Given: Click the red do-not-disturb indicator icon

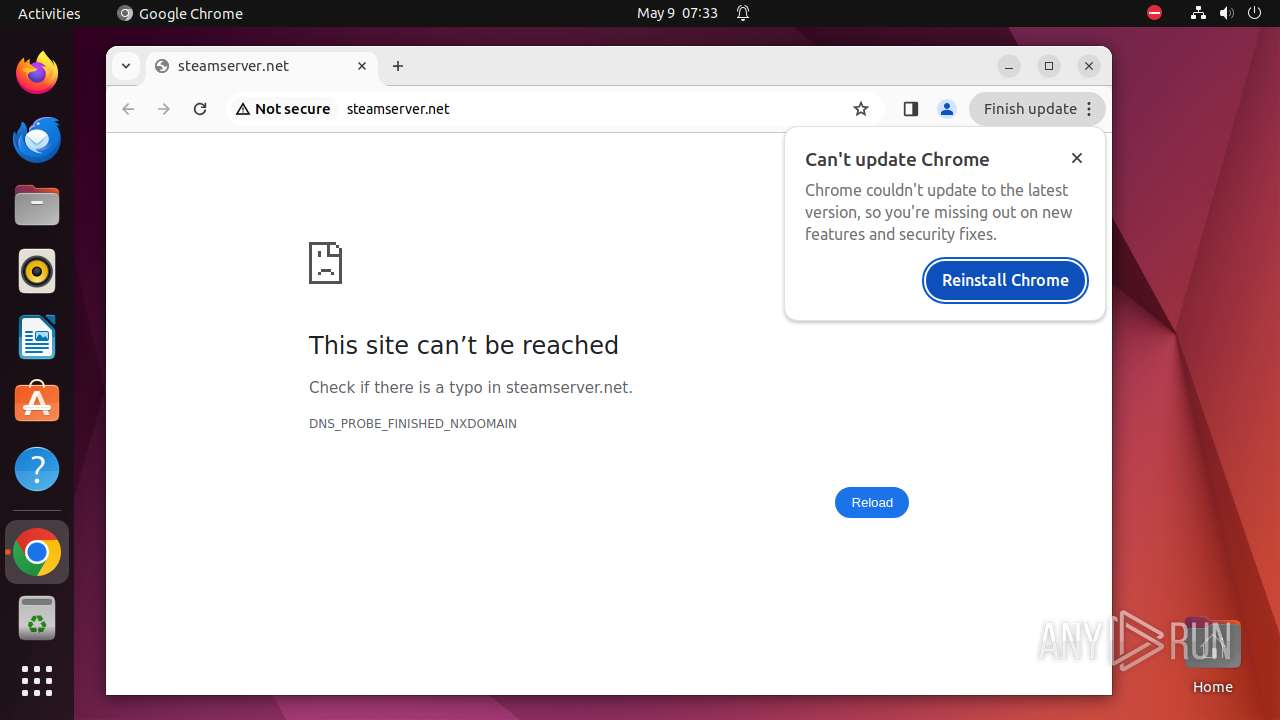Looking at the screenshot, I should (1155, 13).
